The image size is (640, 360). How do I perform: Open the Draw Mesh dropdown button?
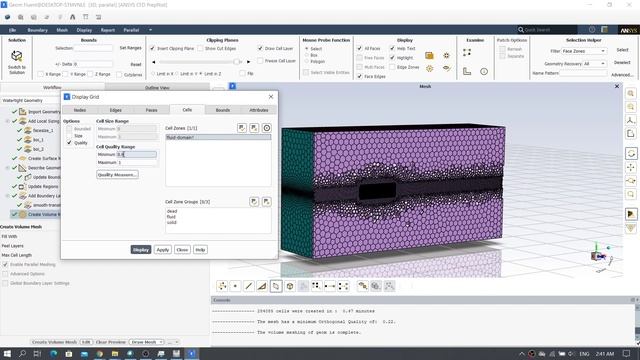(147, 342)
